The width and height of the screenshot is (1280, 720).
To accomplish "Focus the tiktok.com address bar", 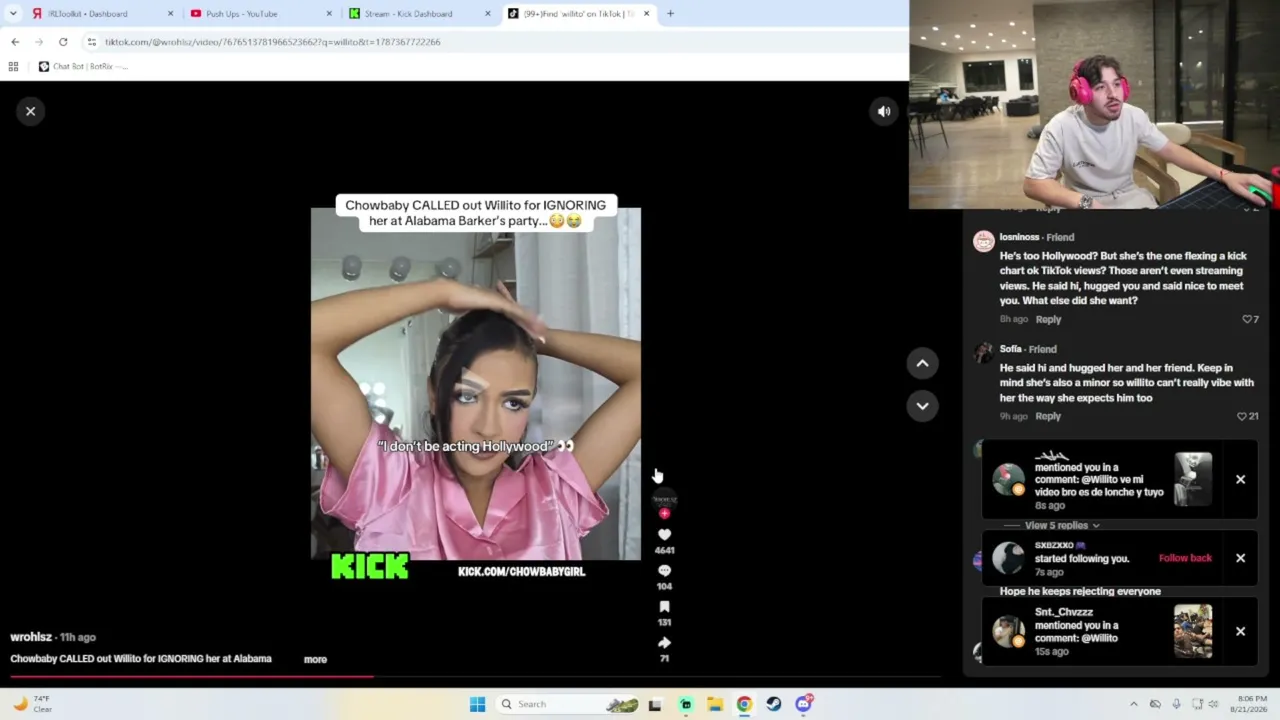I will 490,42.
